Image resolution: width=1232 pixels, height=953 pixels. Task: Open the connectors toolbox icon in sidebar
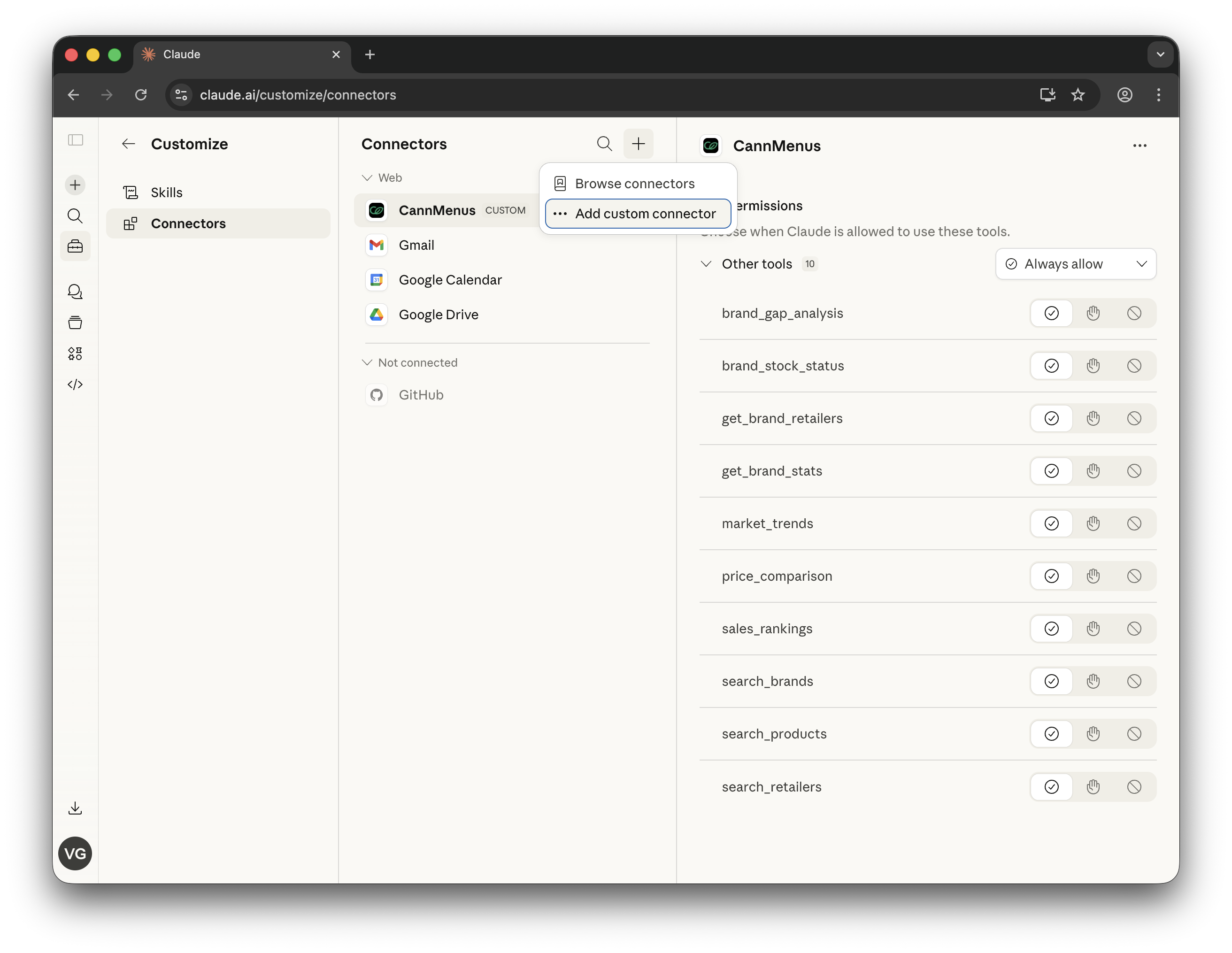[75, 246]
